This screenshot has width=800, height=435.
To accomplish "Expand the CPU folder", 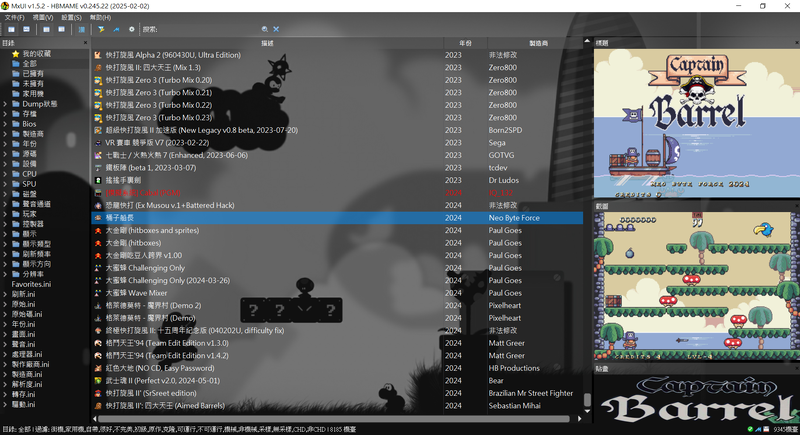I will (x=5, y=174).
